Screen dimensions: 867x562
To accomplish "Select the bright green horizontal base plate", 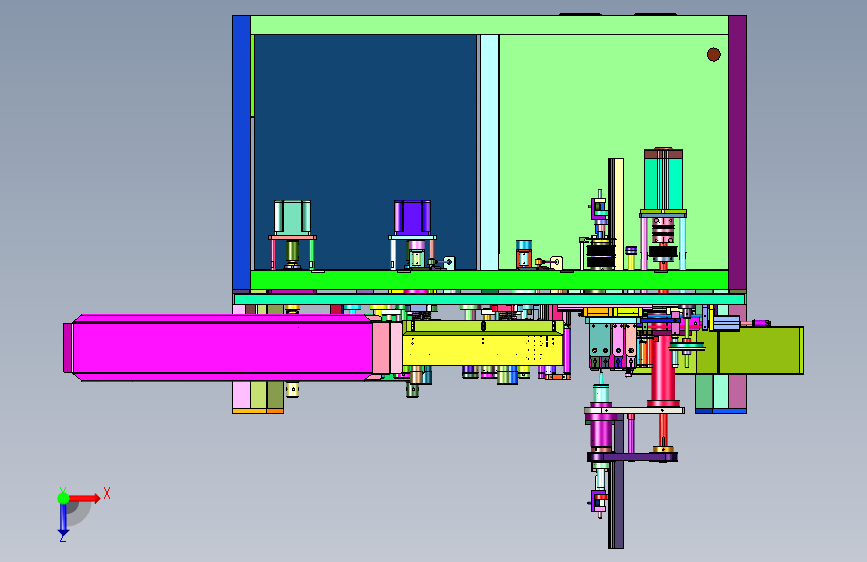I will 489,279.
